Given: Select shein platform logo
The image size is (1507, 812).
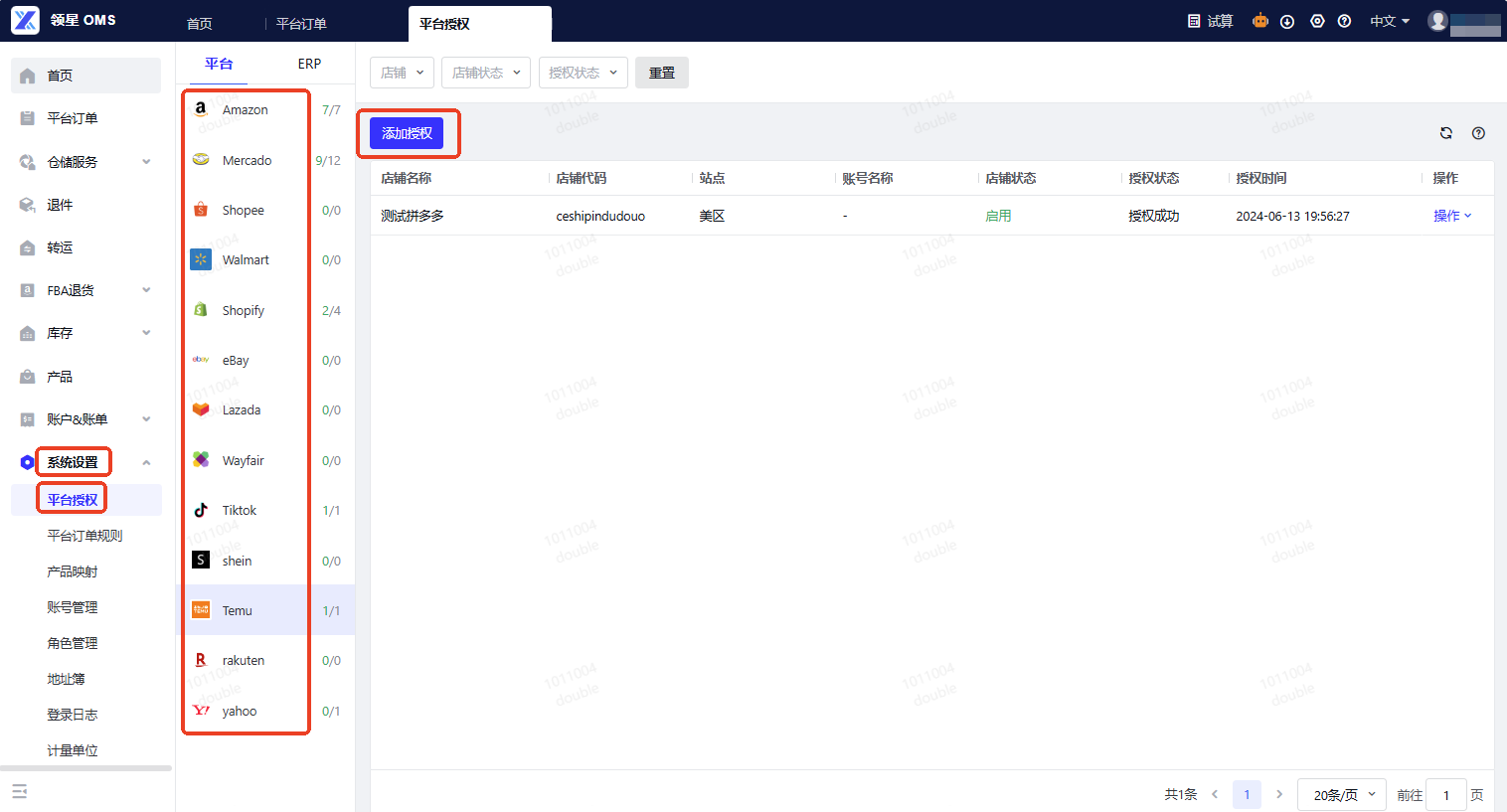Looking at the screenshot, I should (x=201, y=561).
